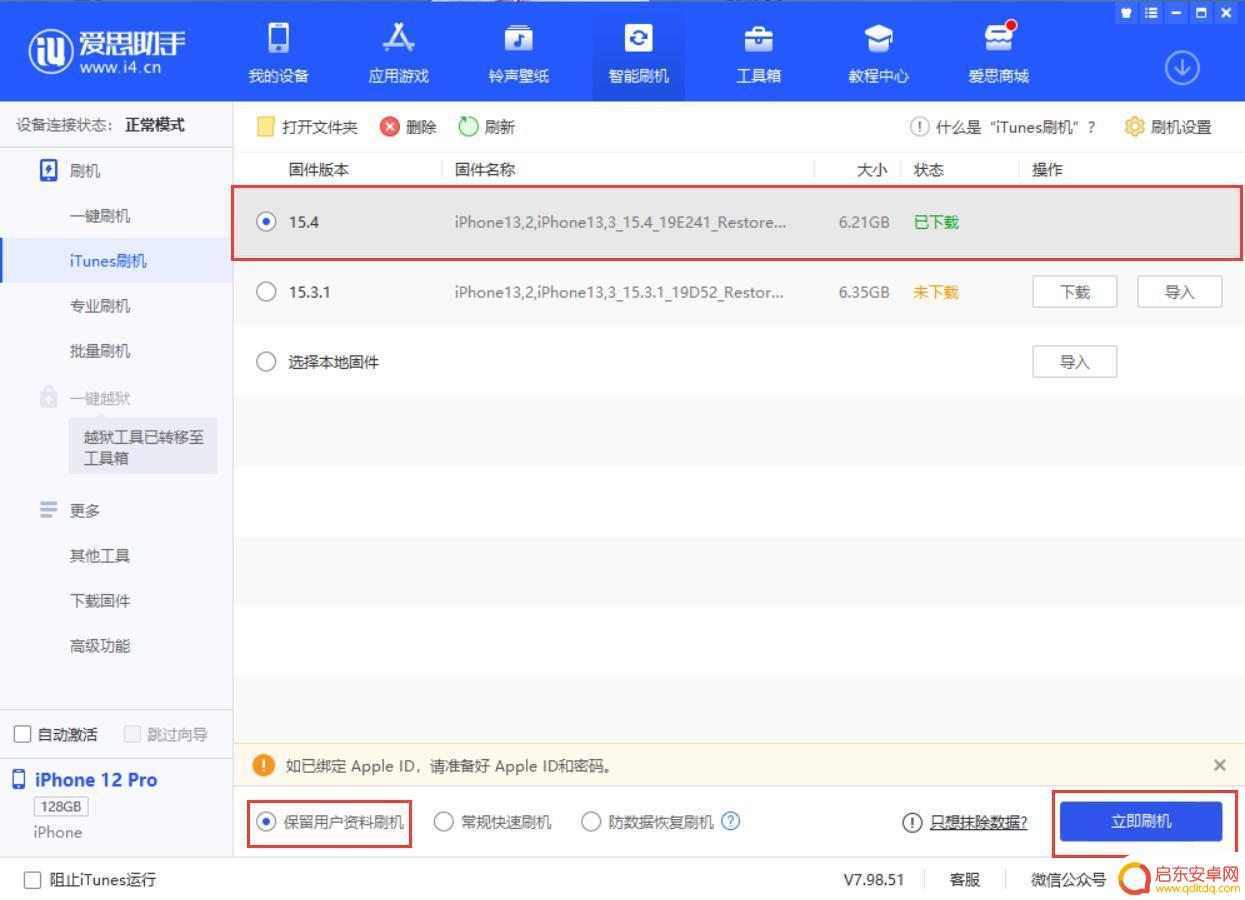This screenshot has height=900, width=1245.
Task: Select 选择本地固件 radio button
Action: [x=266, y=362]
